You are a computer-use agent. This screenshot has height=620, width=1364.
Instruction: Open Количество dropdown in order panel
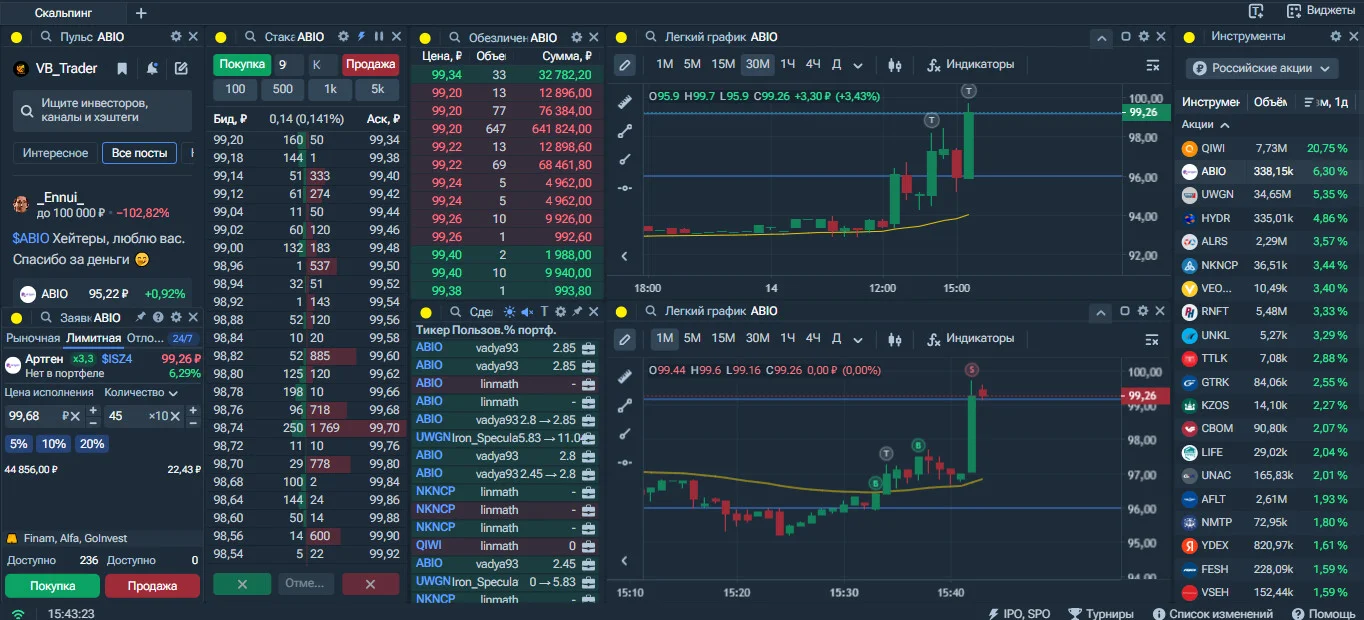click(x=142, y=393)
